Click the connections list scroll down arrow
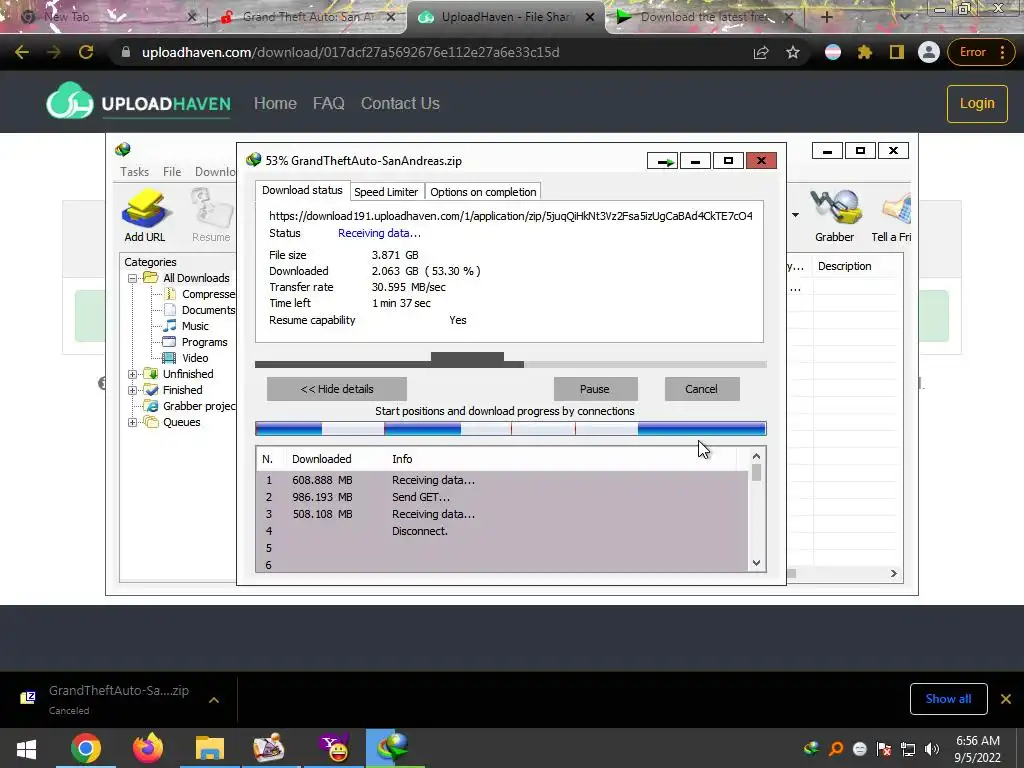 [x=756, y=563]
